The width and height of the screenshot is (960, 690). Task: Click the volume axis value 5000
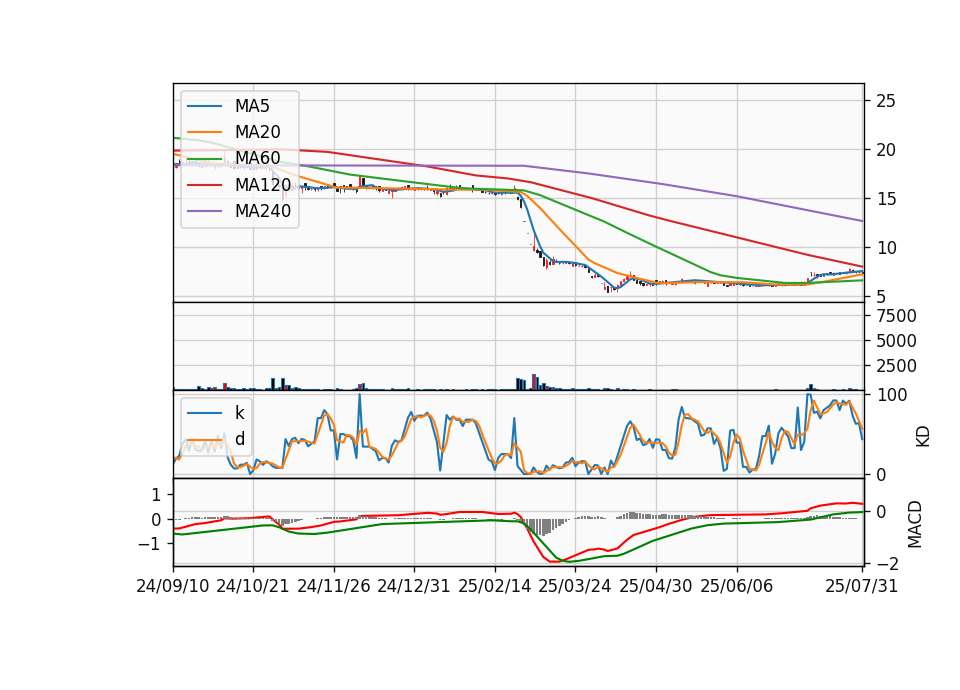tap(896, 341)
